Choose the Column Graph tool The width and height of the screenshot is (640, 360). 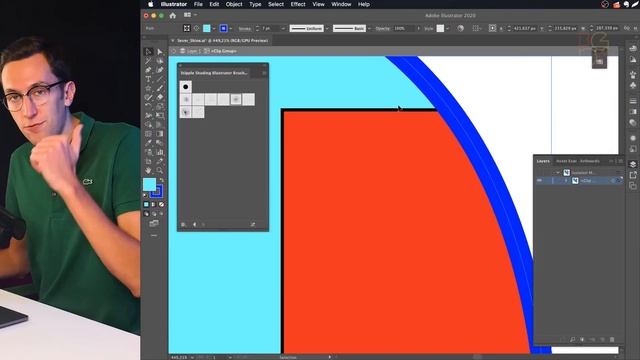[x=160, y=152]
